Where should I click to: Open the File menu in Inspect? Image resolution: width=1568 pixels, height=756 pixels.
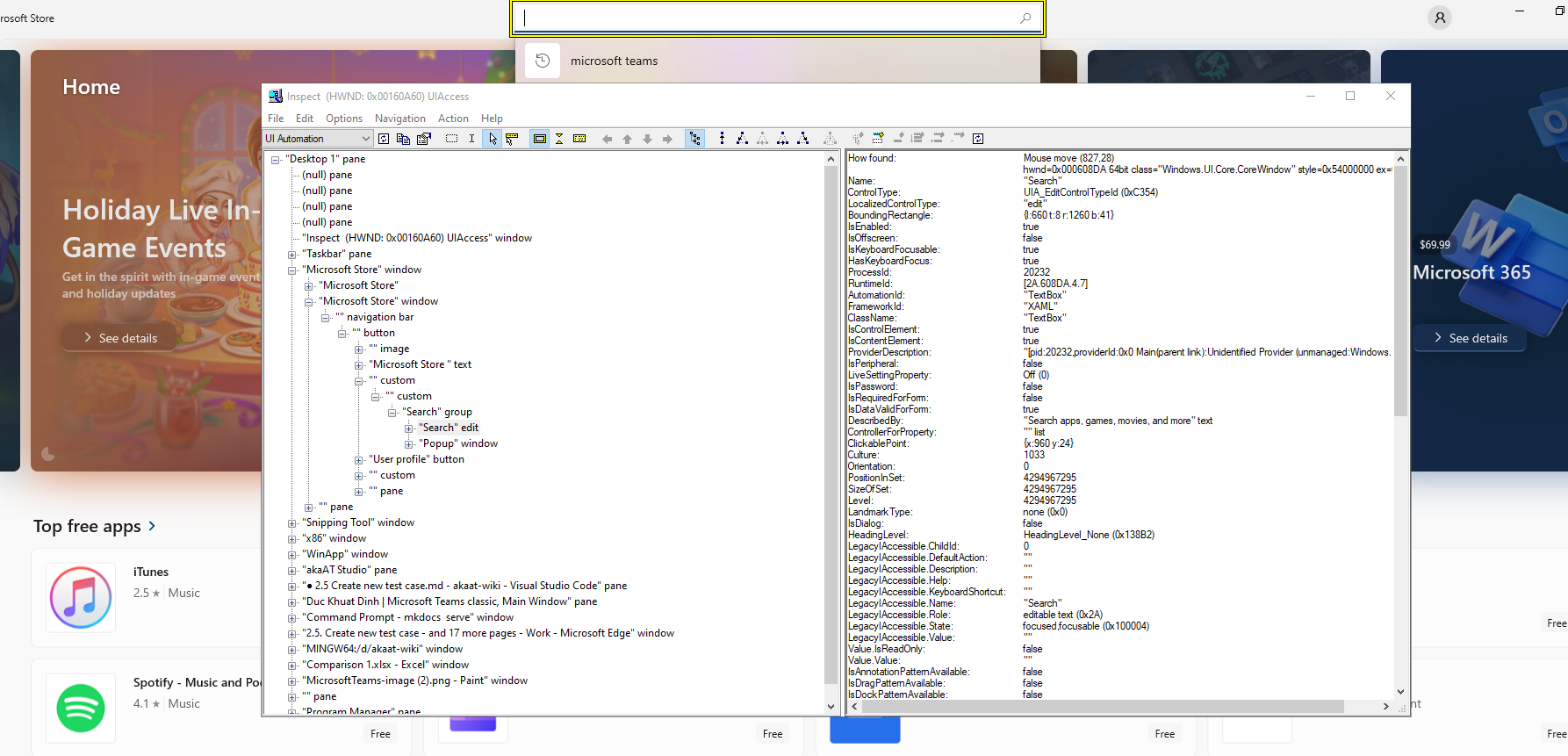(x=276, y=119)
